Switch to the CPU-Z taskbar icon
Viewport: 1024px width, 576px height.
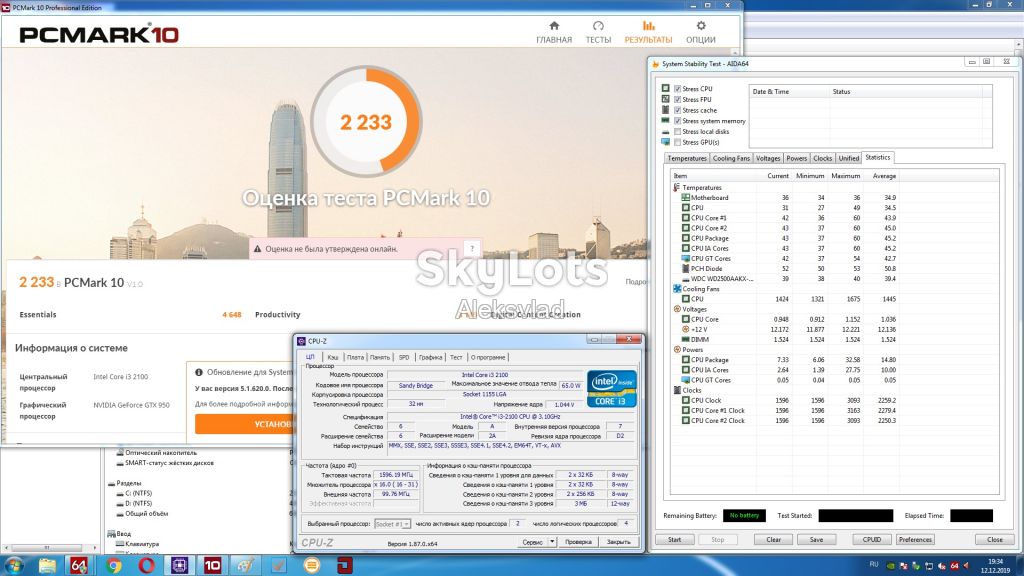[x=180, y=566]
